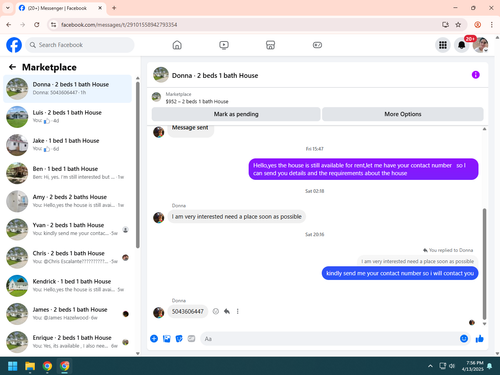Screen dimensions: 500x375
Task: Open the browser tab search dropdown
Action: [x=8, y=8]
